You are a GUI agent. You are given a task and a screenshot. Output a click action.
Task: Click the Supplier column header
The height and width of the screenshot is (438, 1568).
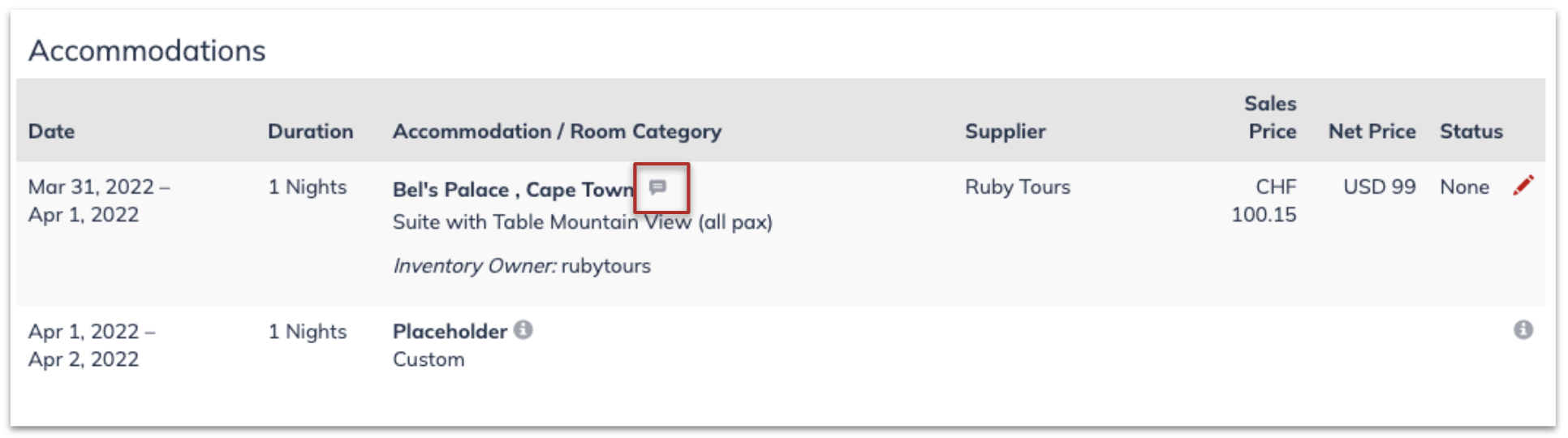(x=1005, y=131)
